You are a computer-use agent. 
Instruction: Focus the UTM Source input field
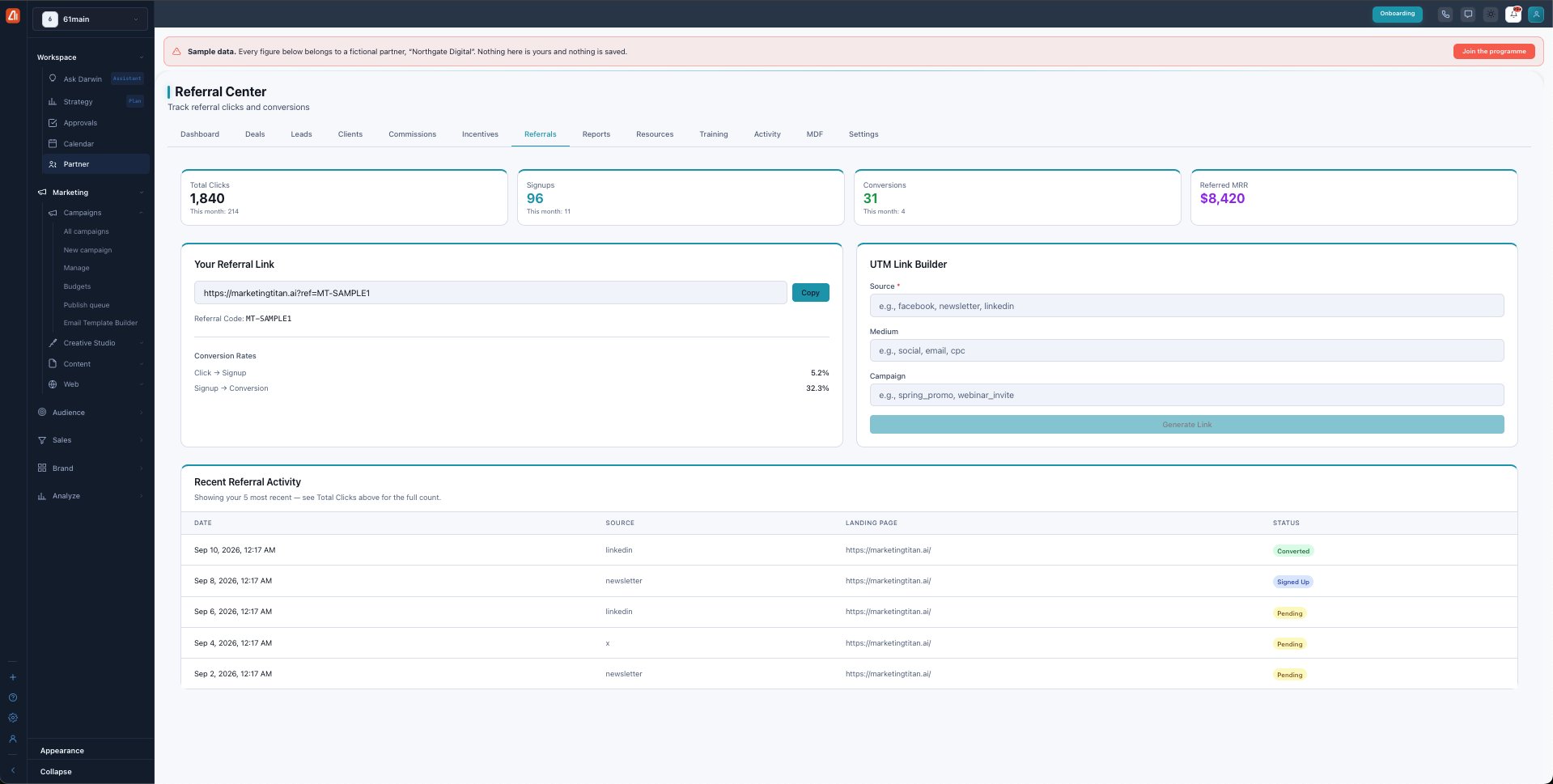1186,306
